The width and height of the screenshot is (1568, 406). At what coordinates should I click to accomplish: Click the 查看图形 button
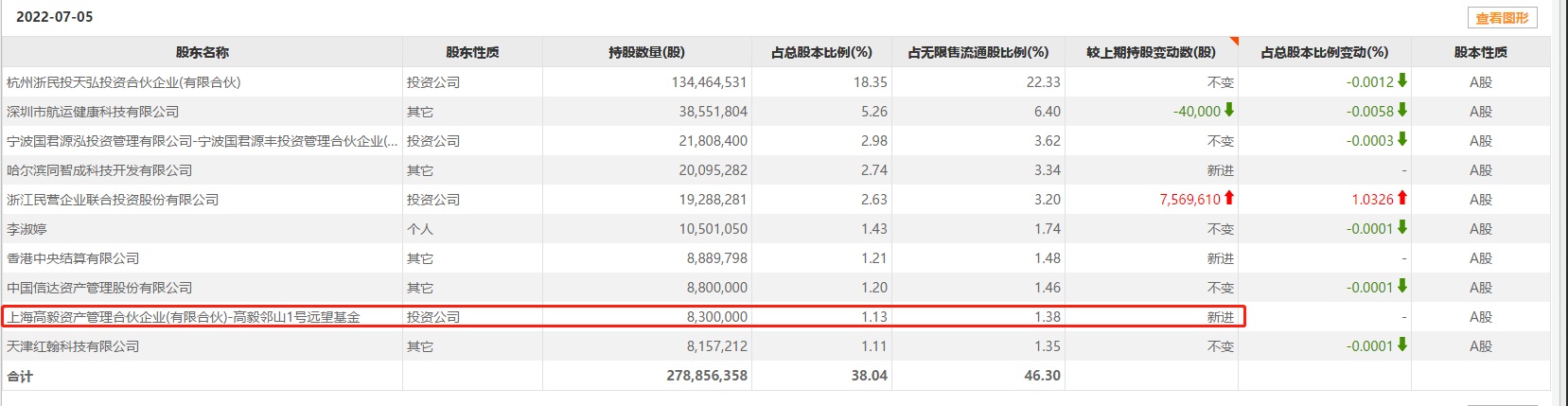1502,18
